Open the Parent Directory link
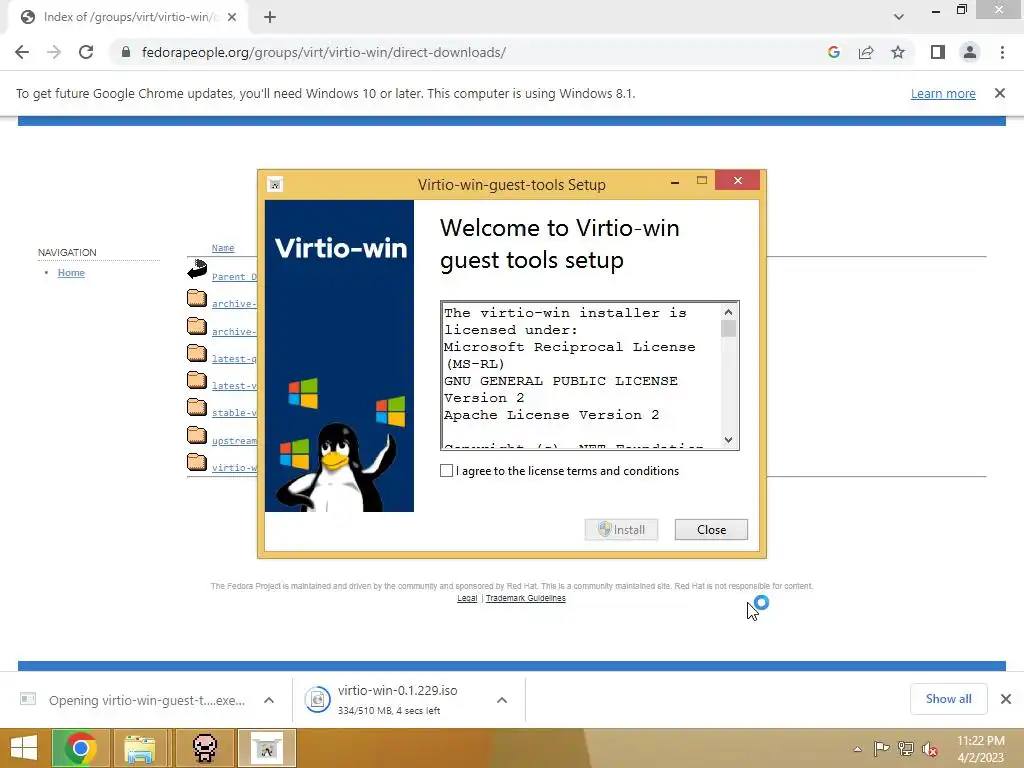 pyautogui.click(x=234, y=276)
